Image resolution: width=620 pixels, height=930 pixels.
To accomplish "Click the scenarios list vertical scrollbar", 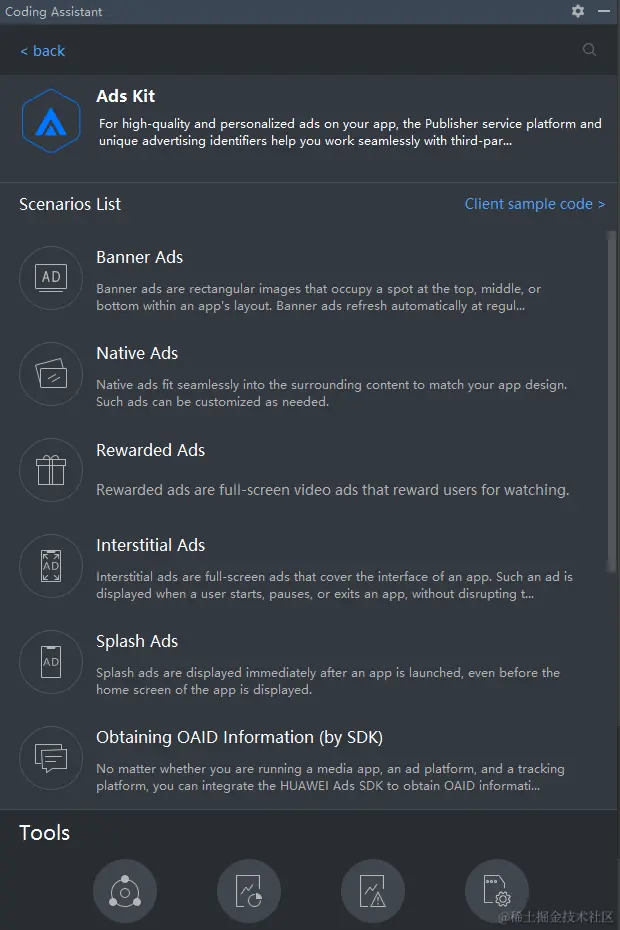I will (611, 402).
